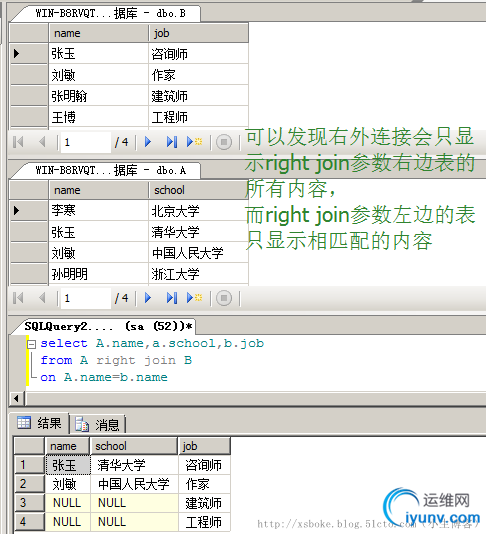The height and width of the screenshot is (534, 486).
Task: Select cell 作家 in dbo.B table
Action: [x=199, y=75]
